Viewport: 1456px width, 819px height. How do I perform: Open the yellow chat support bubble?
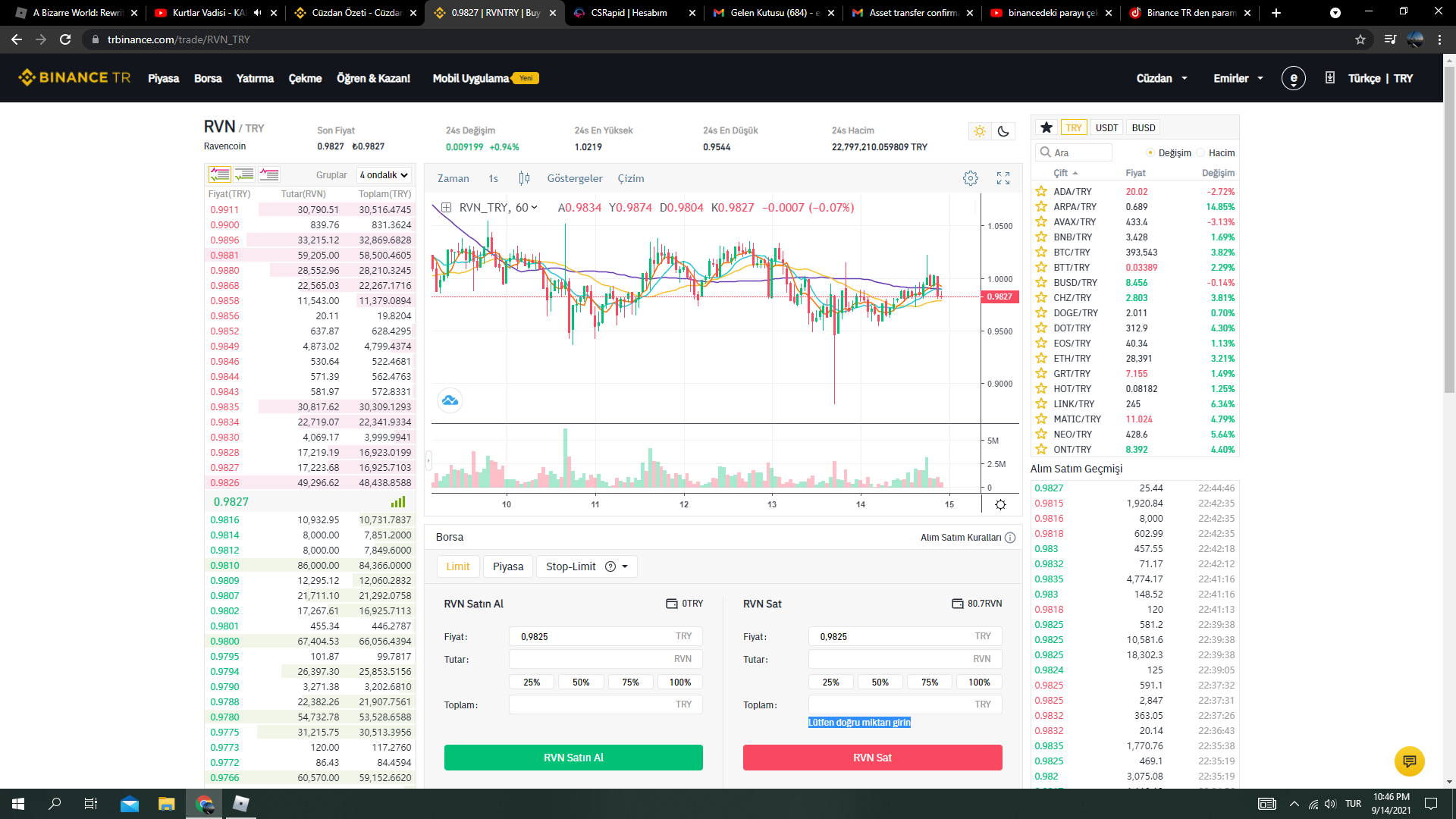pos(1409,761)
